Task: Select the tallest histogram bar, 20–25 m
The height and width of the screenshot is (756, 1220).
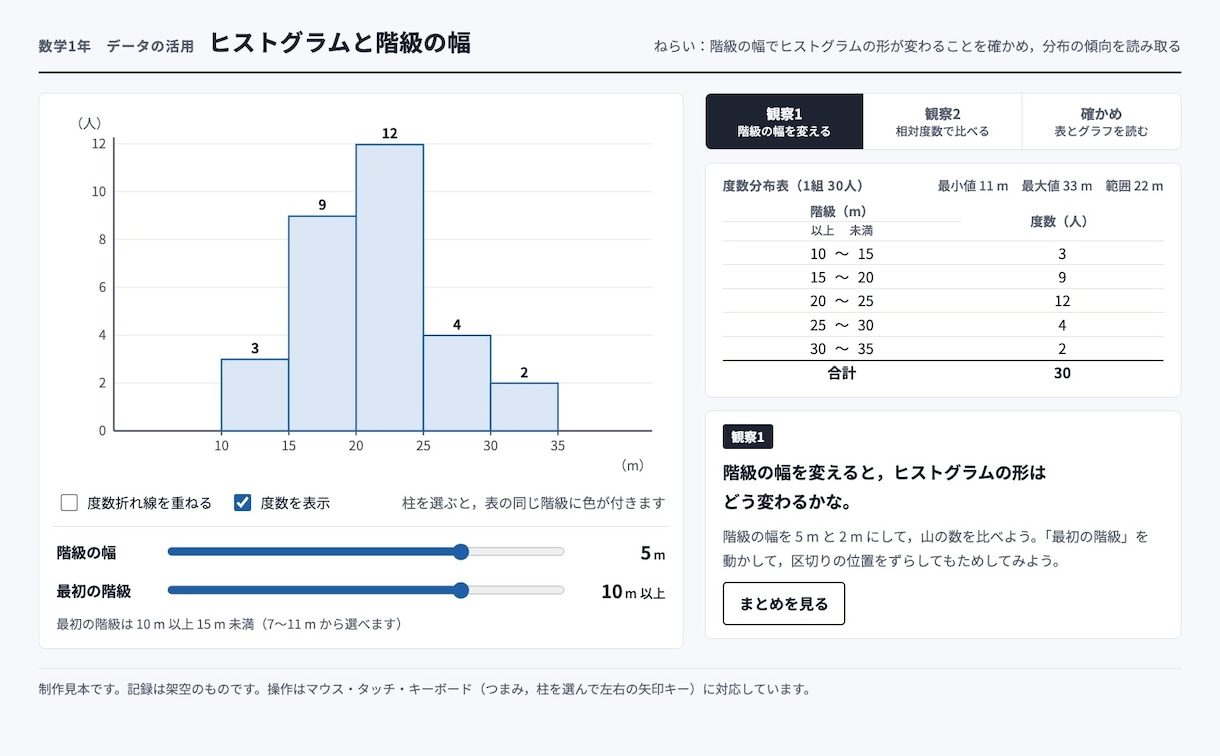Action: 390,287
